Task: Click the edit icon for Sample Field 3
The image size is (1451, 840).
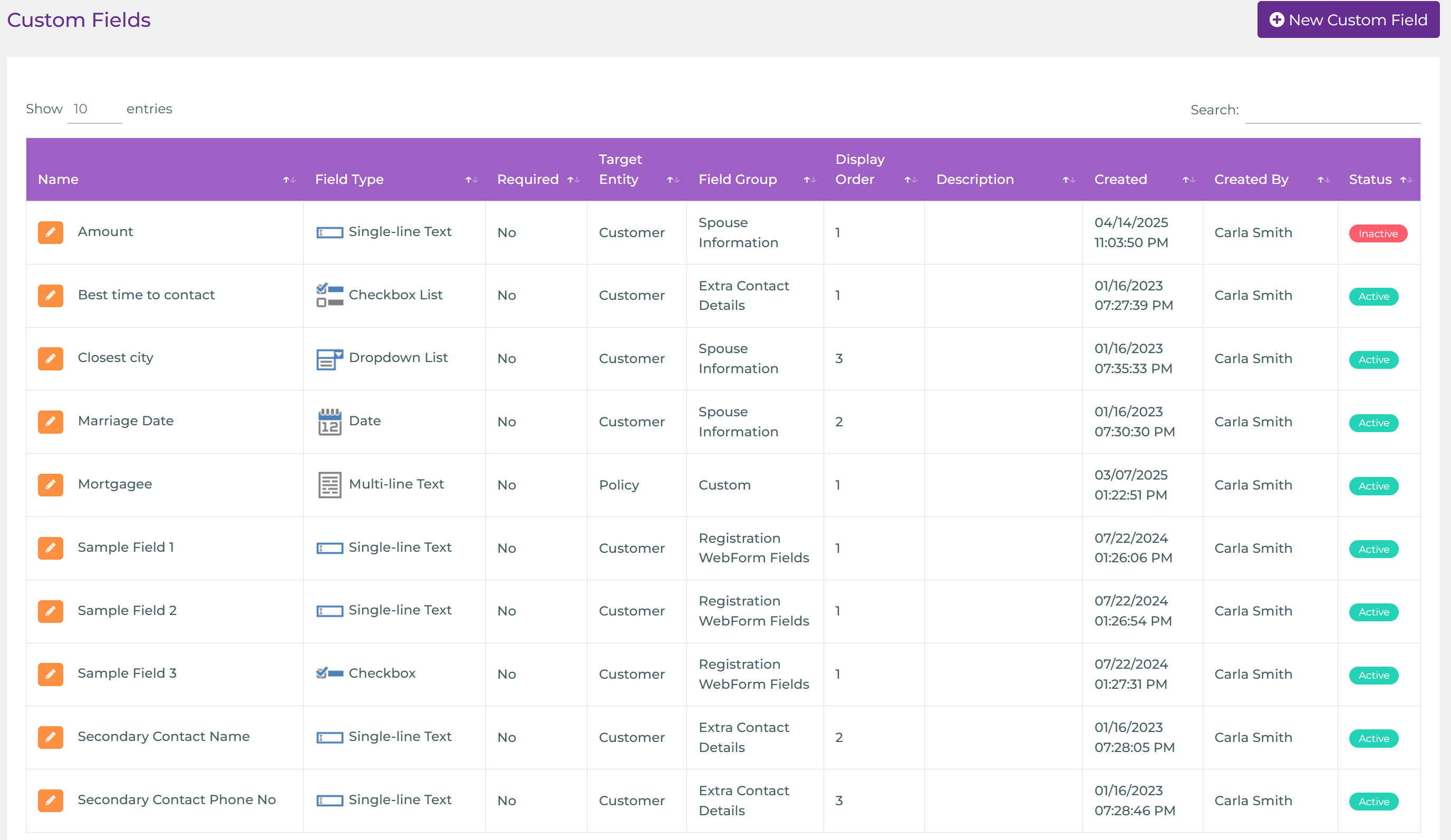Action: 51,675
